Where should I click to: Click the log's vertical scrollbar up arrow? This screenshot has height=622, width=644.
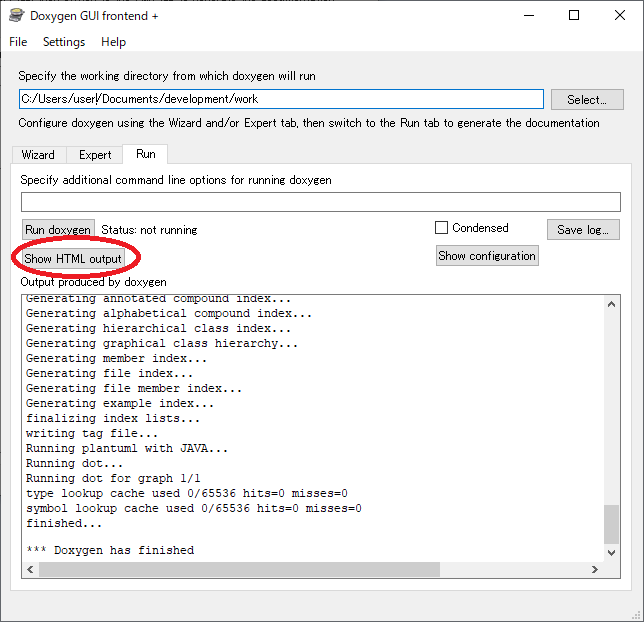(612, 303)
